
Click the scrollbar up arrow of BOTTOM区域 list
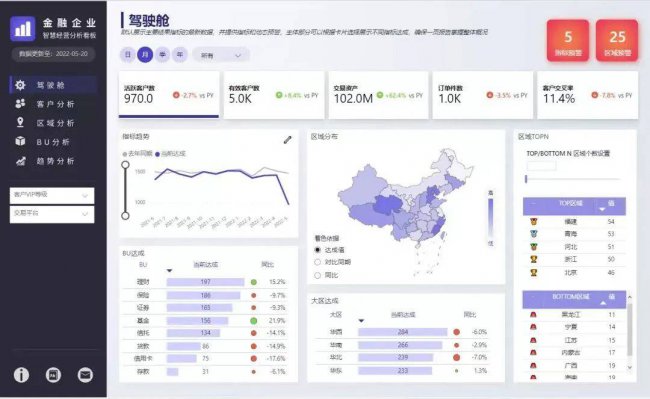point(630,297)
